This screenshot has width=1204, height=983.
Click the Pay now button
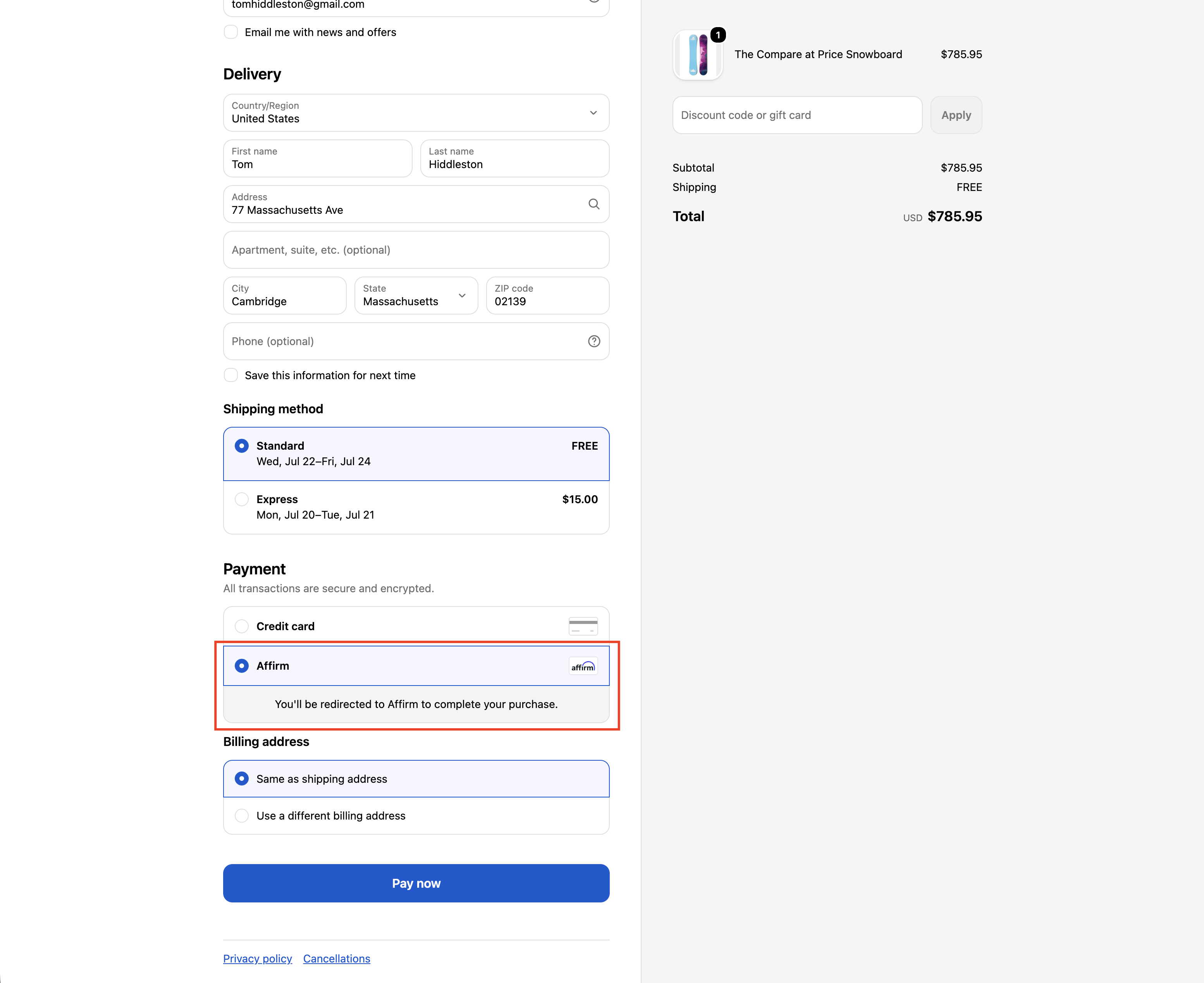(416, 883)
